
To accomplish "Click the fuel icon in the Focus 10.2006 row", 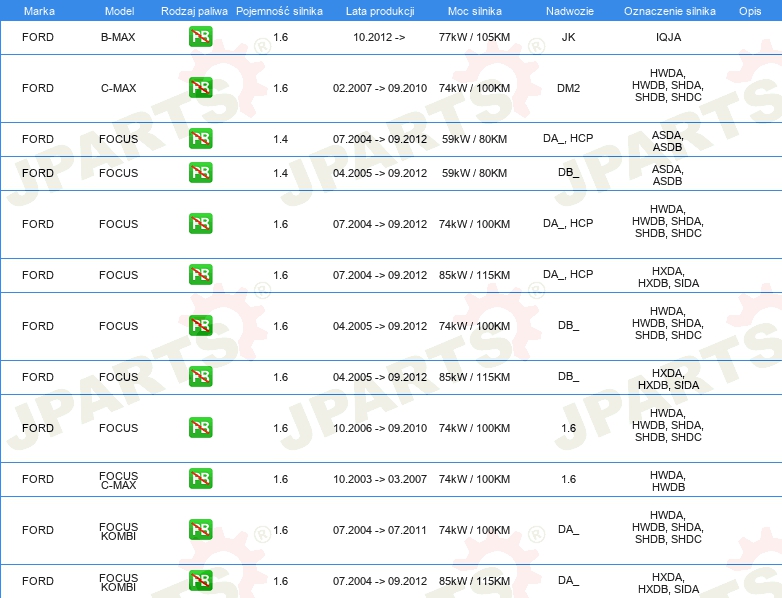I will (x=200, y=428).
